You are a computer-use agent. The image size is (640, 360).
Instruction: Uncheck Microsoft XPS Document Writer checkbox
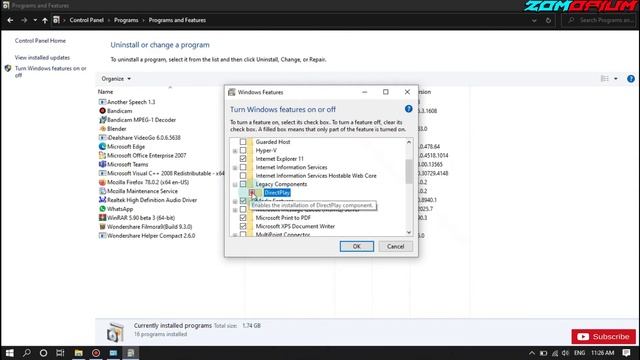[243, 226]
